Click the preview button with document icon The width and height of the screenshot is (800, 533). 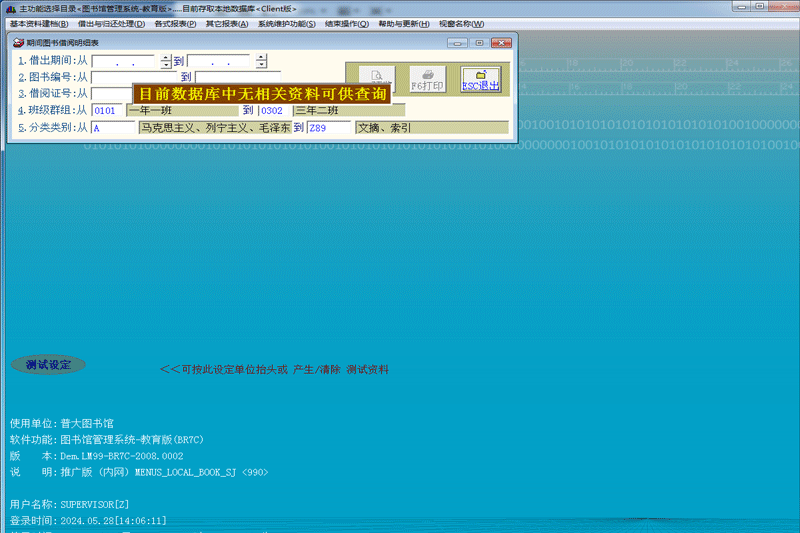click(377, 75)
